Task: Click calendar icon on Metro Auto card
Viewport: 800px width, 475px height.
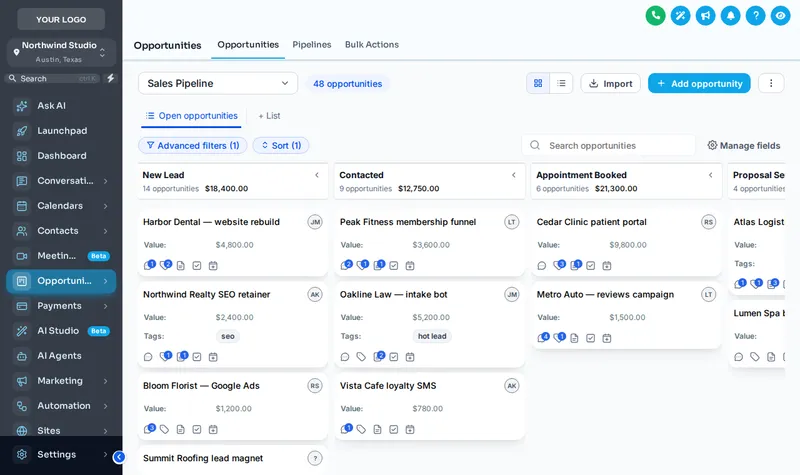Action: coord(607,338)
